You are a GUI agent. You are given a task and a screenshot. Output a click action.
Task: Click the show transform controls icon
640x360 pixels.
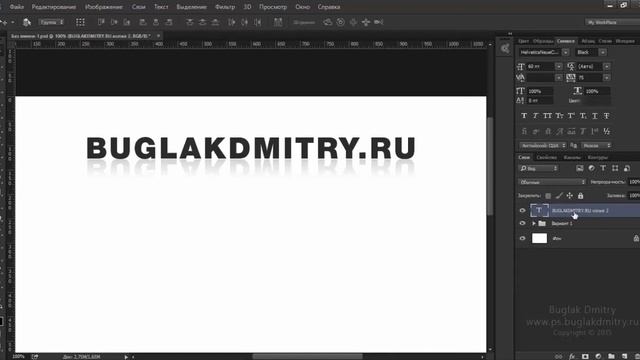[x=80, y=22]
